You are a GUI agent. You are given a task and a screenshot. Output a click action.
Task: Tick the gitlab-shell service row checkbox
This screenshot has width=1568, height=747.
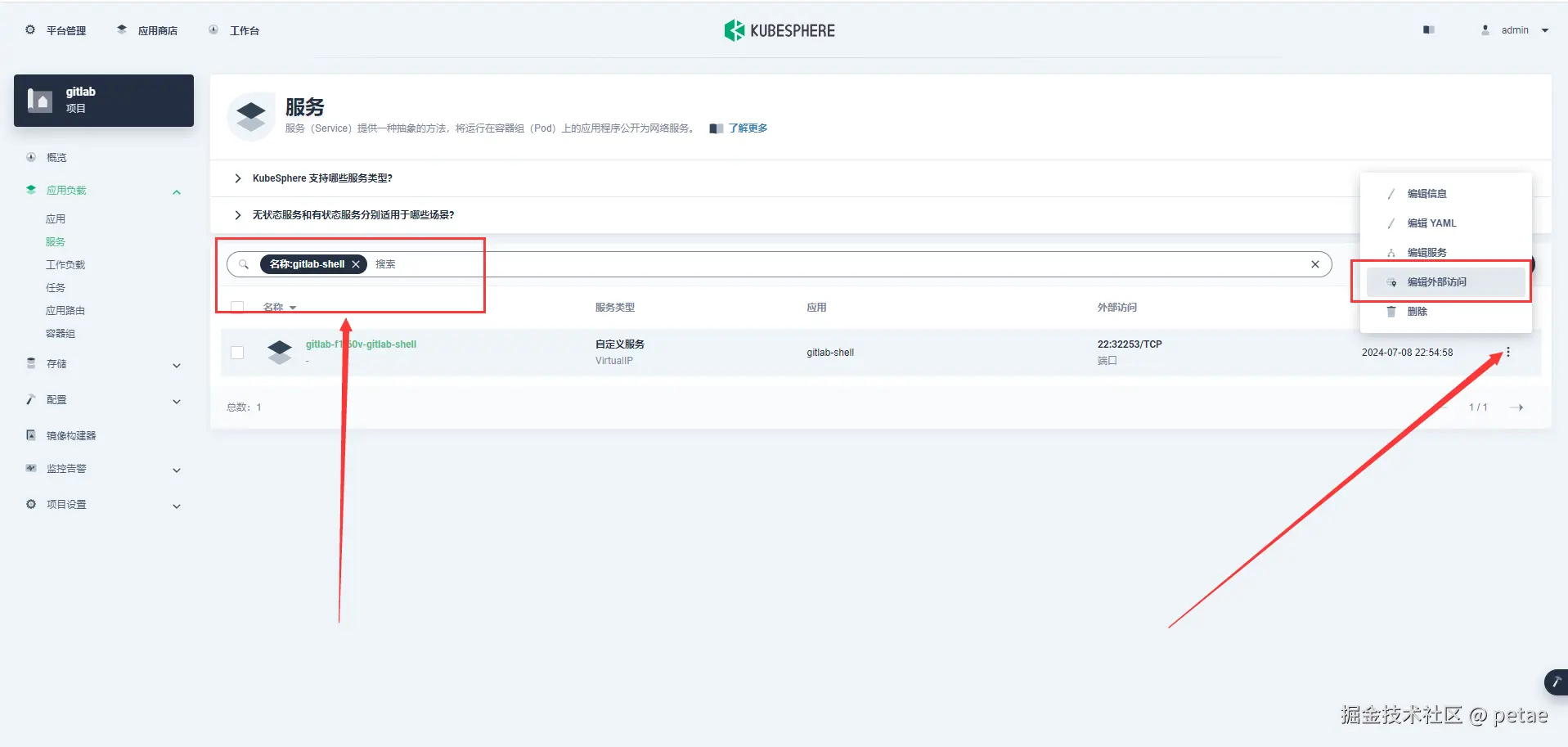pos(237,353)
